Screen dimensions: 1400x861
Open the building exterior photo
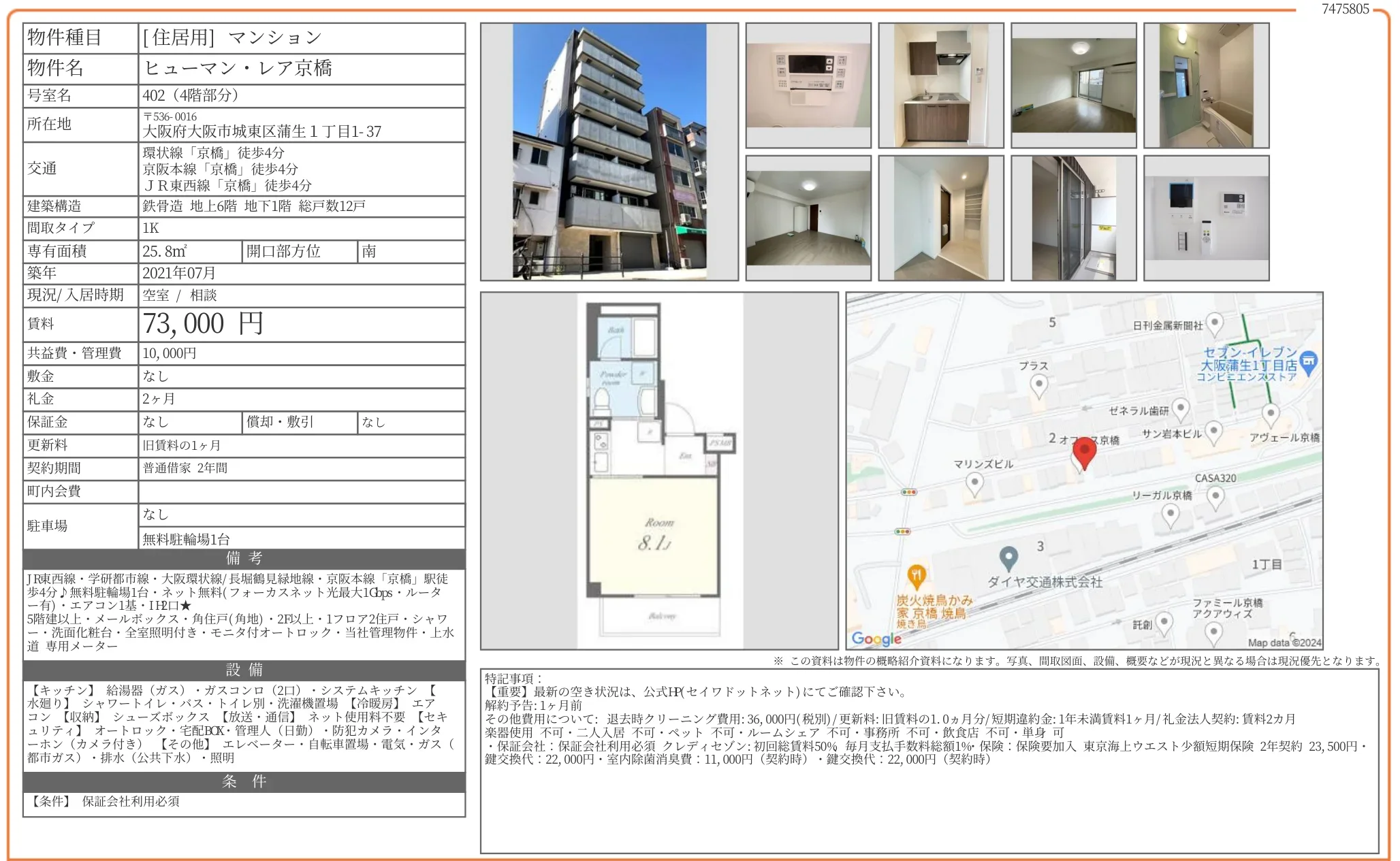click(x=609, y=151)
